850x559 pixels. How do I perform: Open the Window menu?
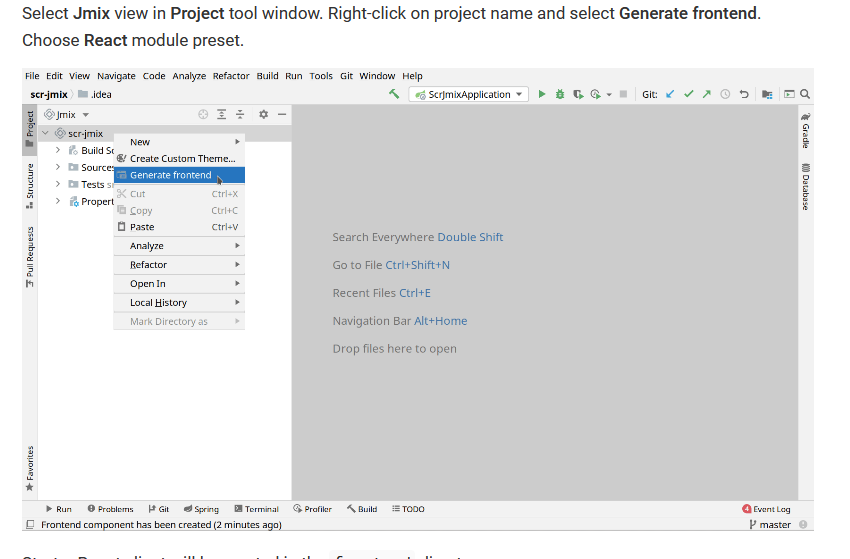(377, 76)
